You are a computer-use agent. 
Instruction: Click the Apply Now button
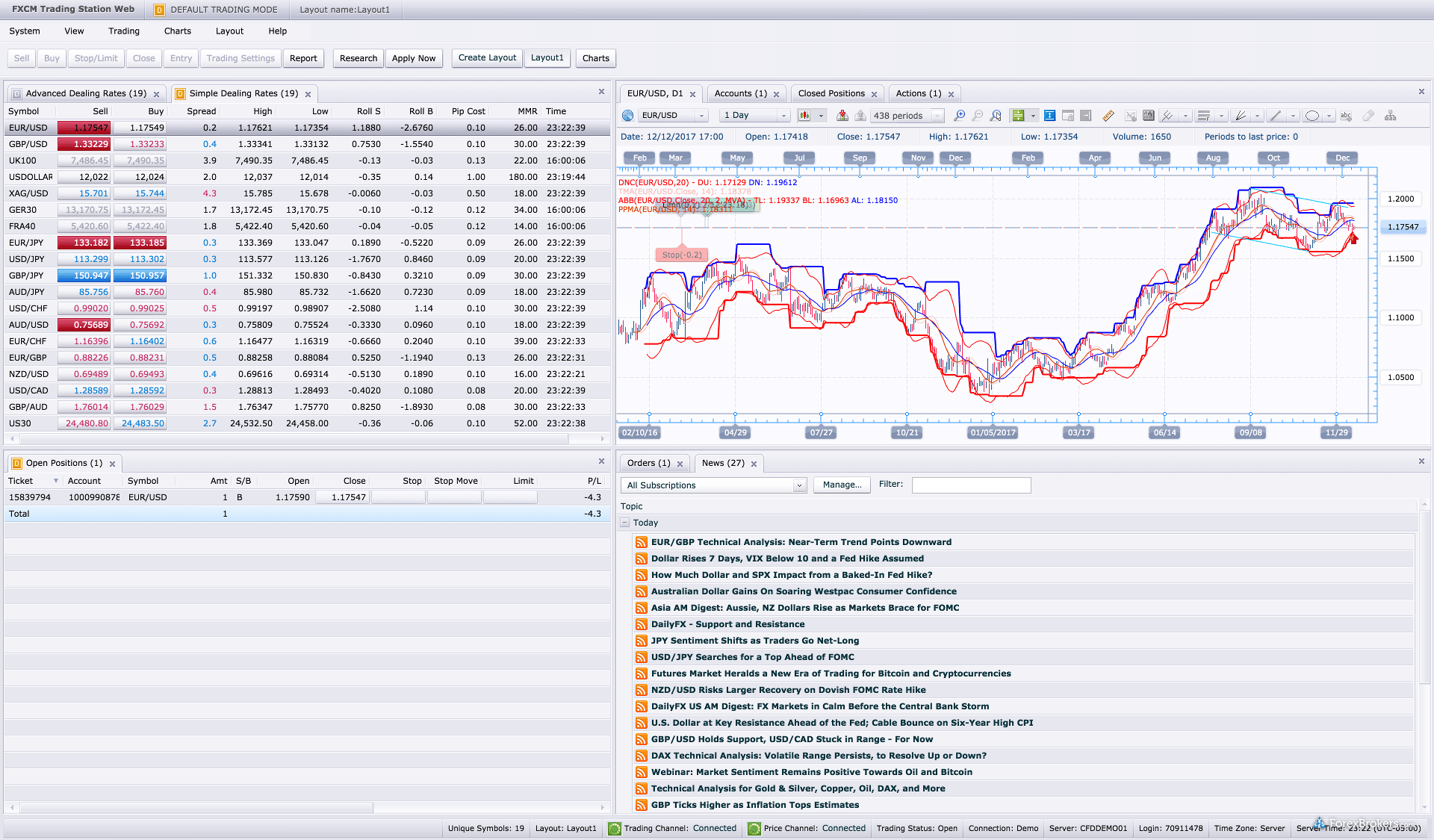pos(414,58)
